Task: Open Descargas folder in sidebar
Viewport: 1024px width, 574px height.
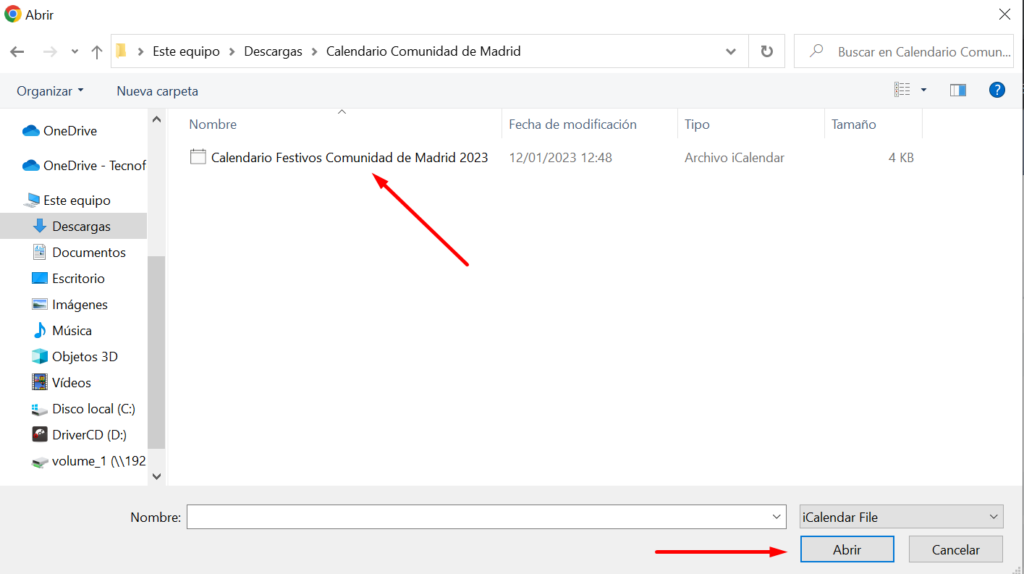Action: pos(73,226)
